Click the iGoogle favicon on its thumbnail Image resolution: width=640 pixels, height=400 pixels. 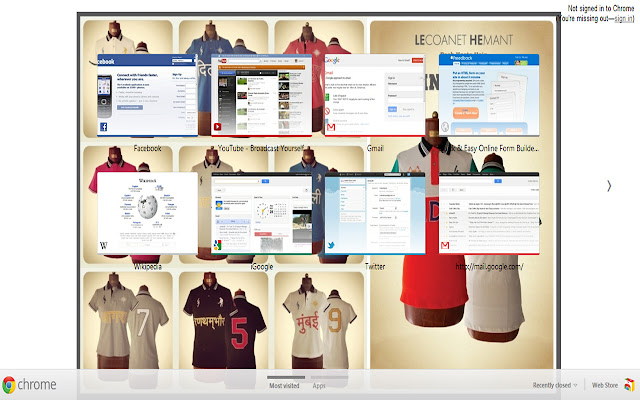(218, 245)
